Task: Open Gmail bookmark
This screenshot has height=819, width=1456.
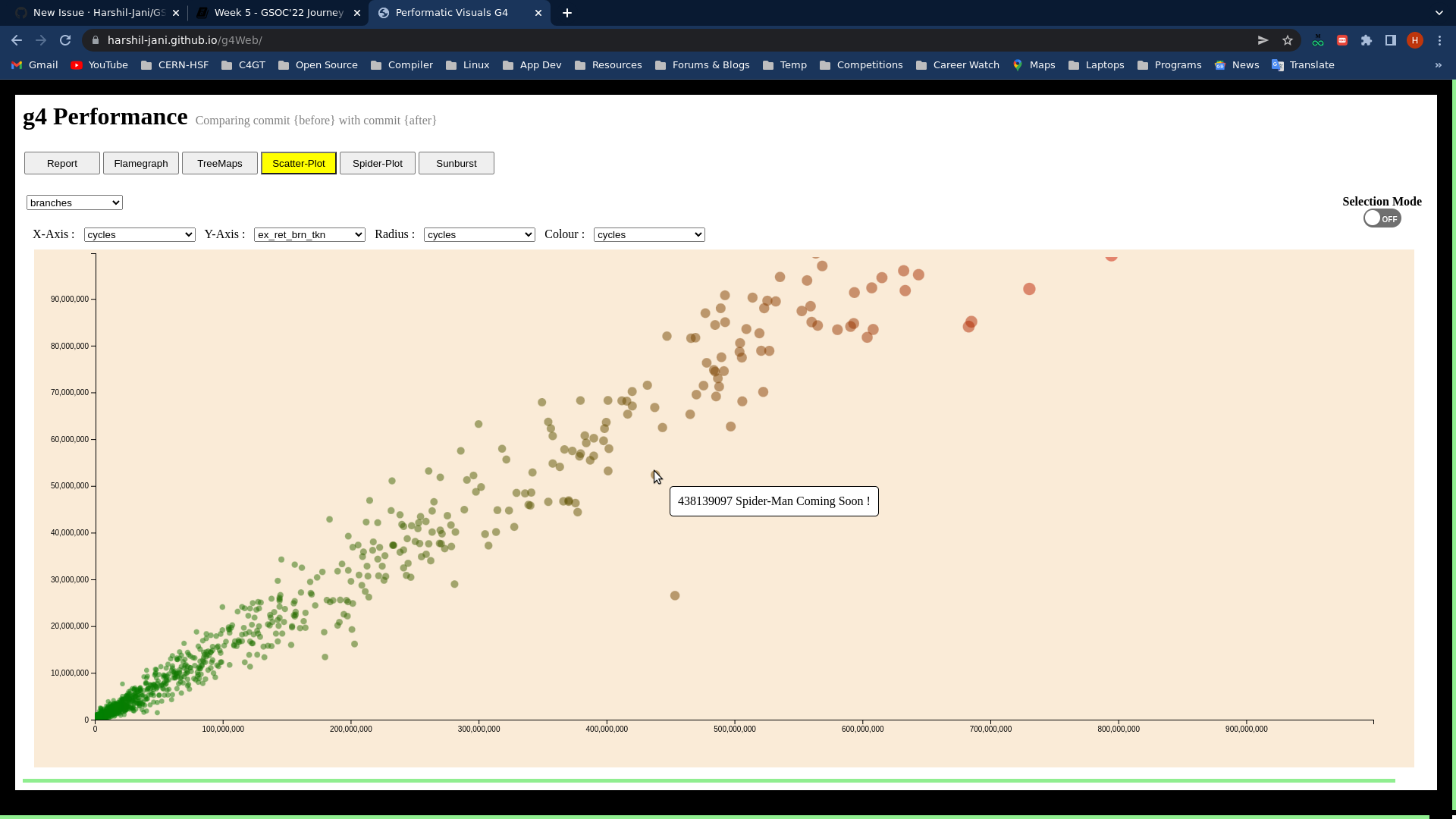Action: point(35,65)
